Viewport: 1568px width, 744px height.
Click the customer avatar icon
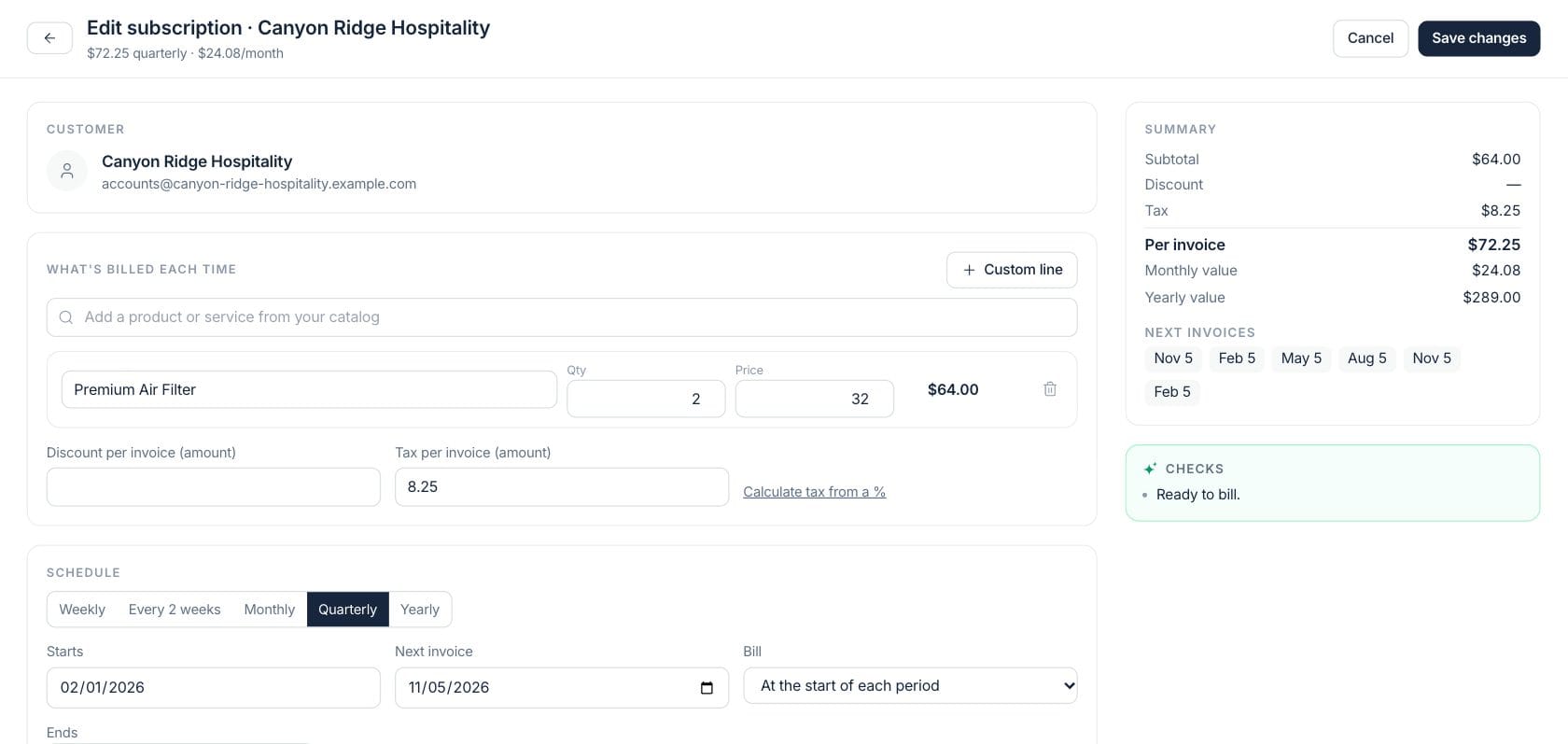click(67, 171)
